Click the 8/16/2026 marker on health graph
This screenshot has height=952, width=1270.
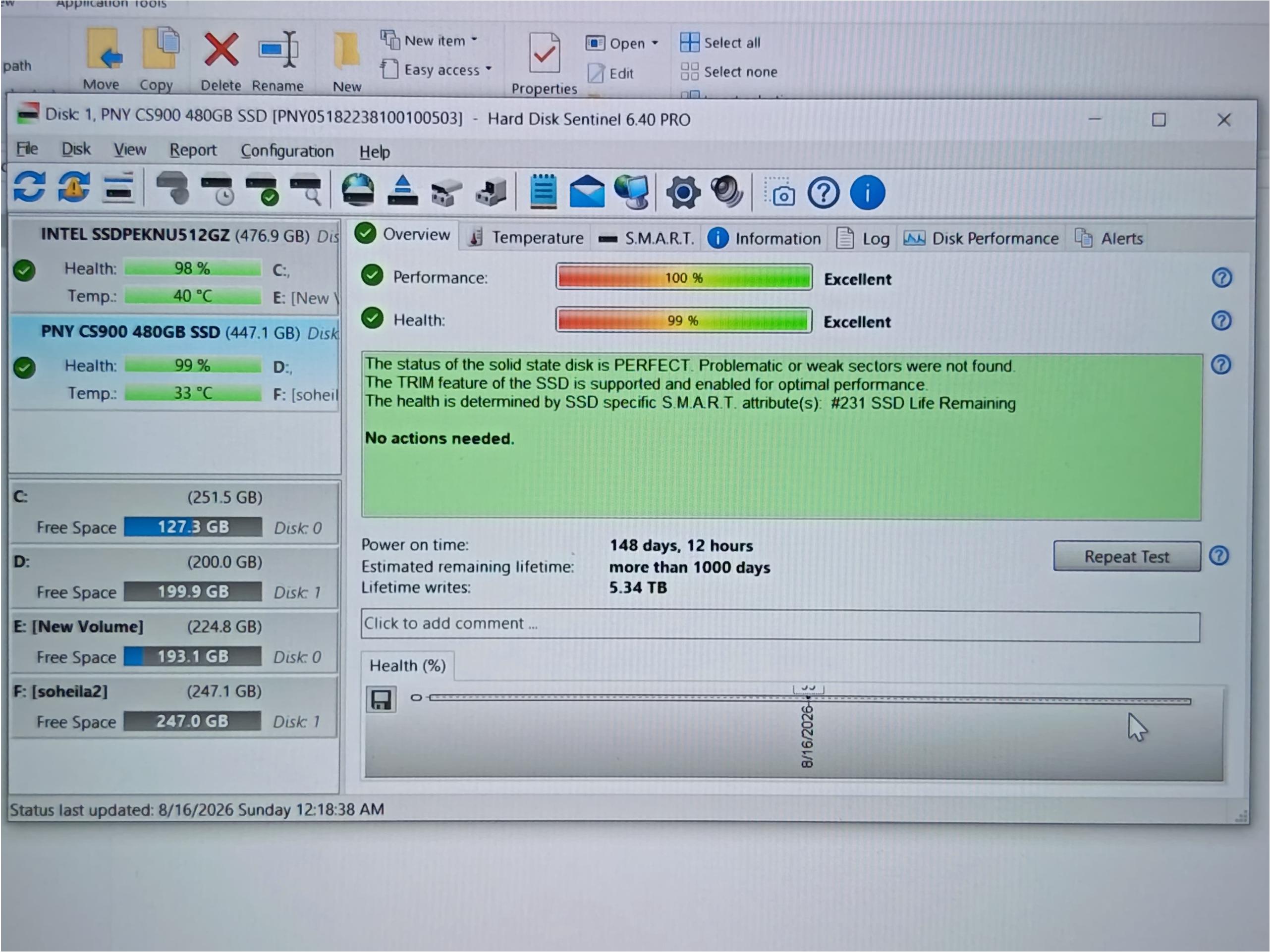pyautogui.click(x=807, y=736)
